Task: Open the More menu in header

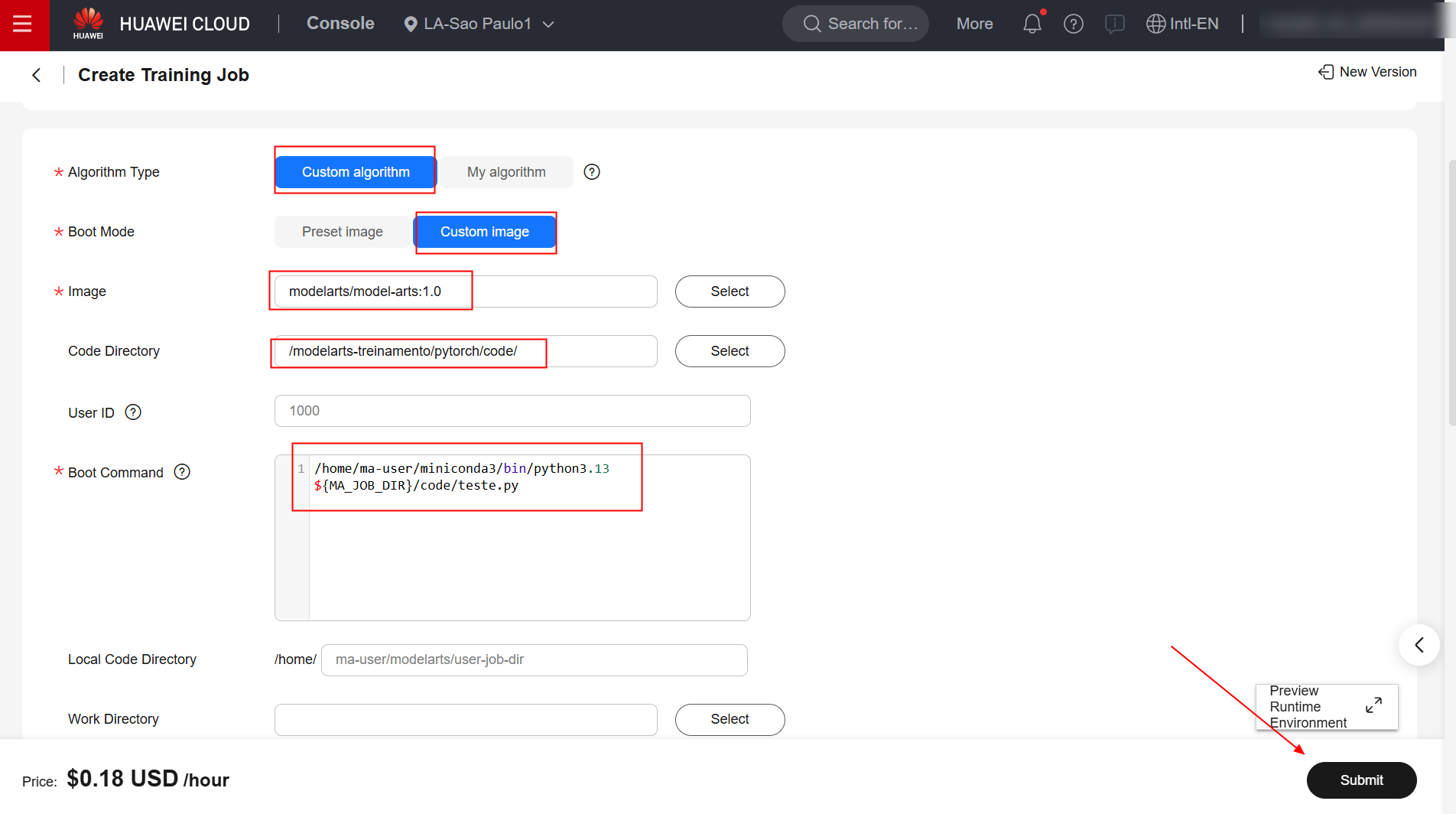Action: (x=974, y=24)
